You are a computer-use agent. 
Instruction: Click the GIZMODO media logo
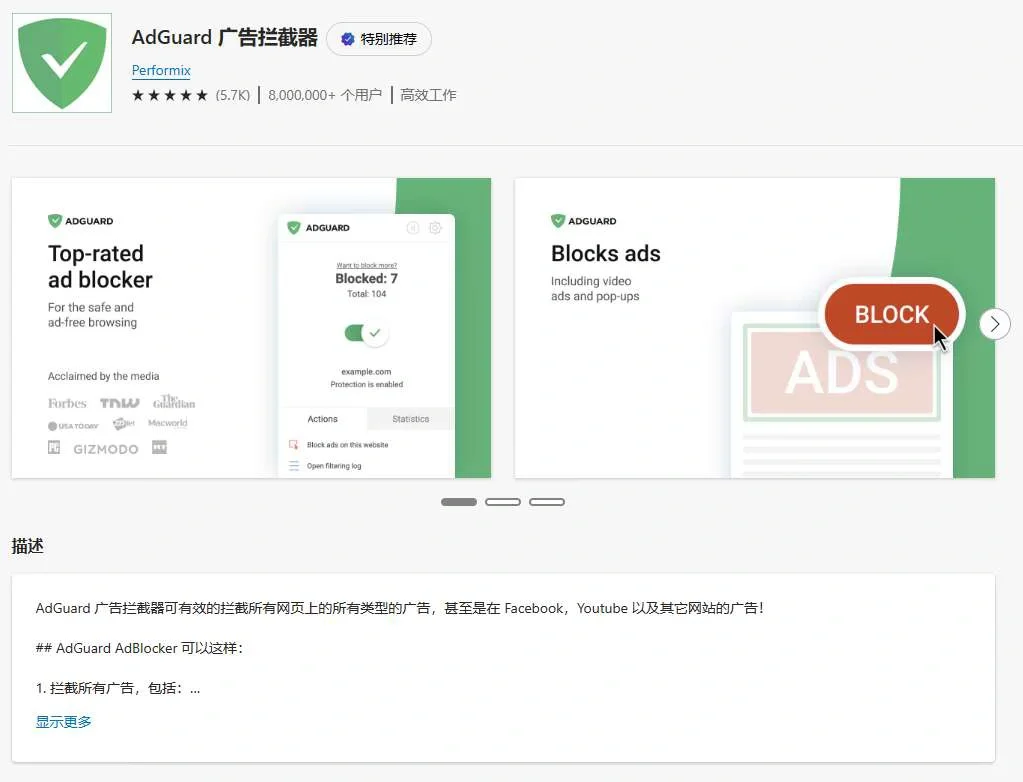(x=106, y=449)
